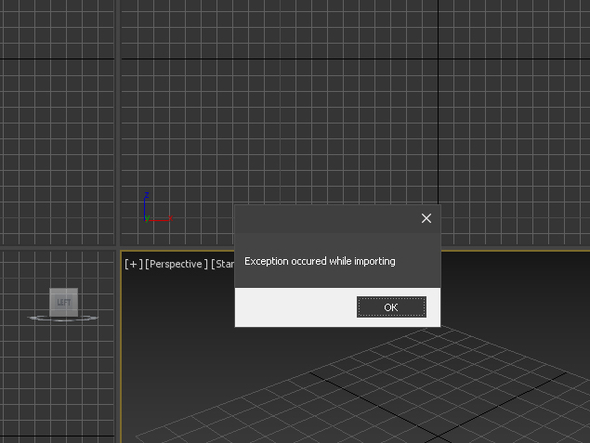
Task: Click the white footer area beside the OK button
Action: (295, 307)
